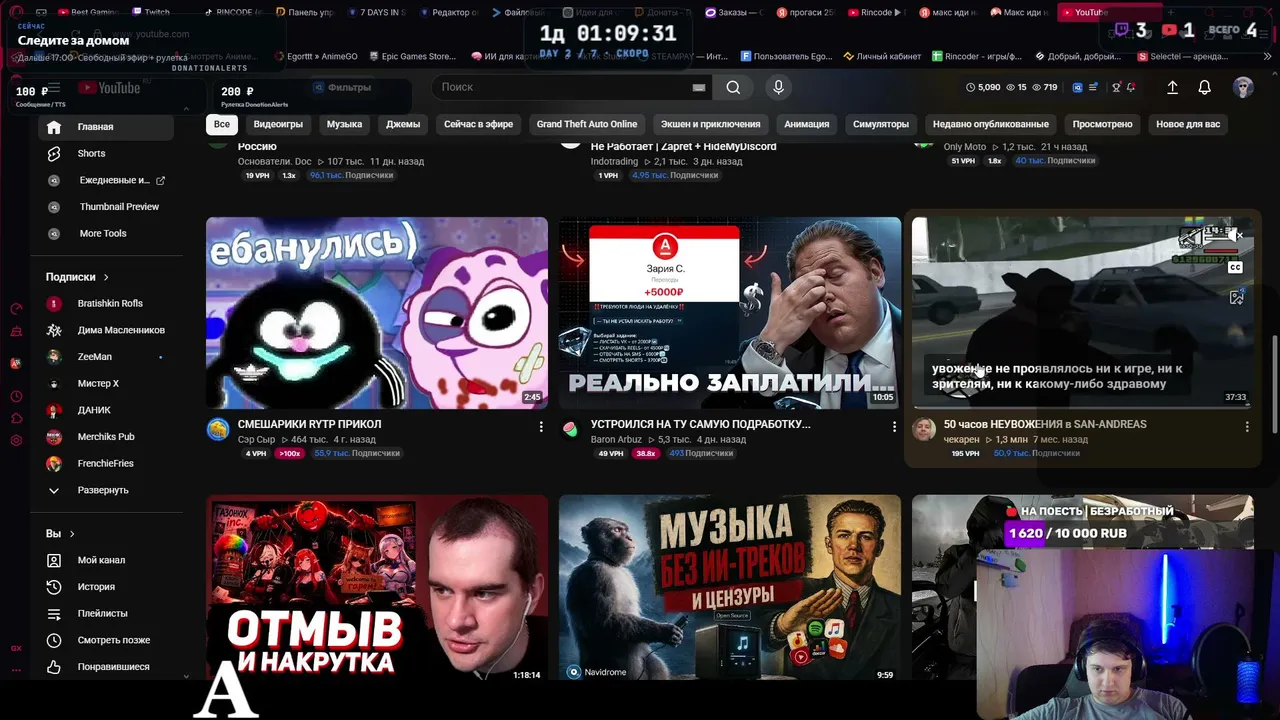The height and width of the screenshot is (720, 1280).
Task: Go to Главная in the sidebar
Action: coord(106,127)
